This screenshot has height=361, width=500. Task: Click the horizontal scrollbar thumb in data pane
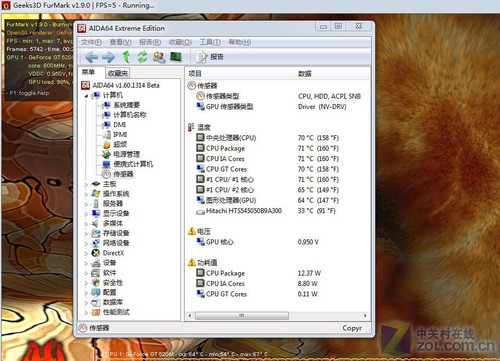click(242, 315)
